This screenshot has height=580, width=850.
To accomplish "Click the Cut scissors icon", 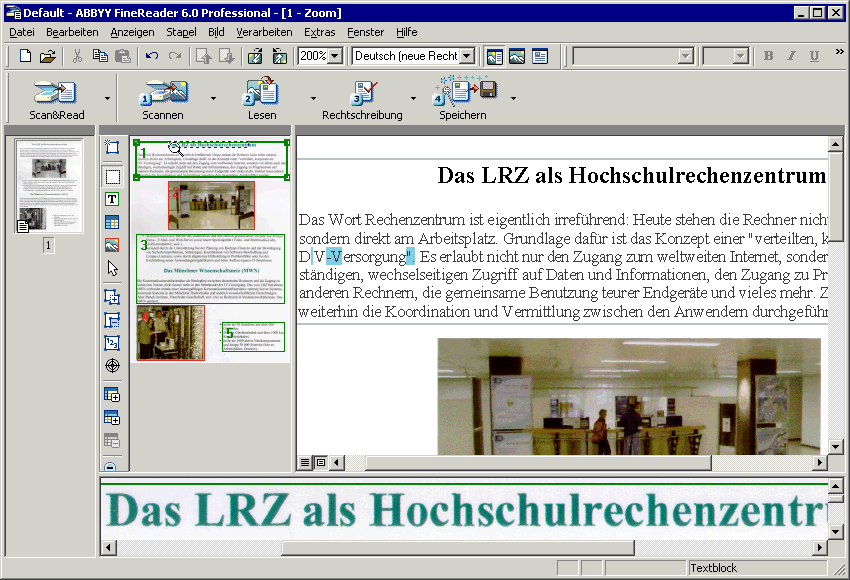I will (78, 56).
